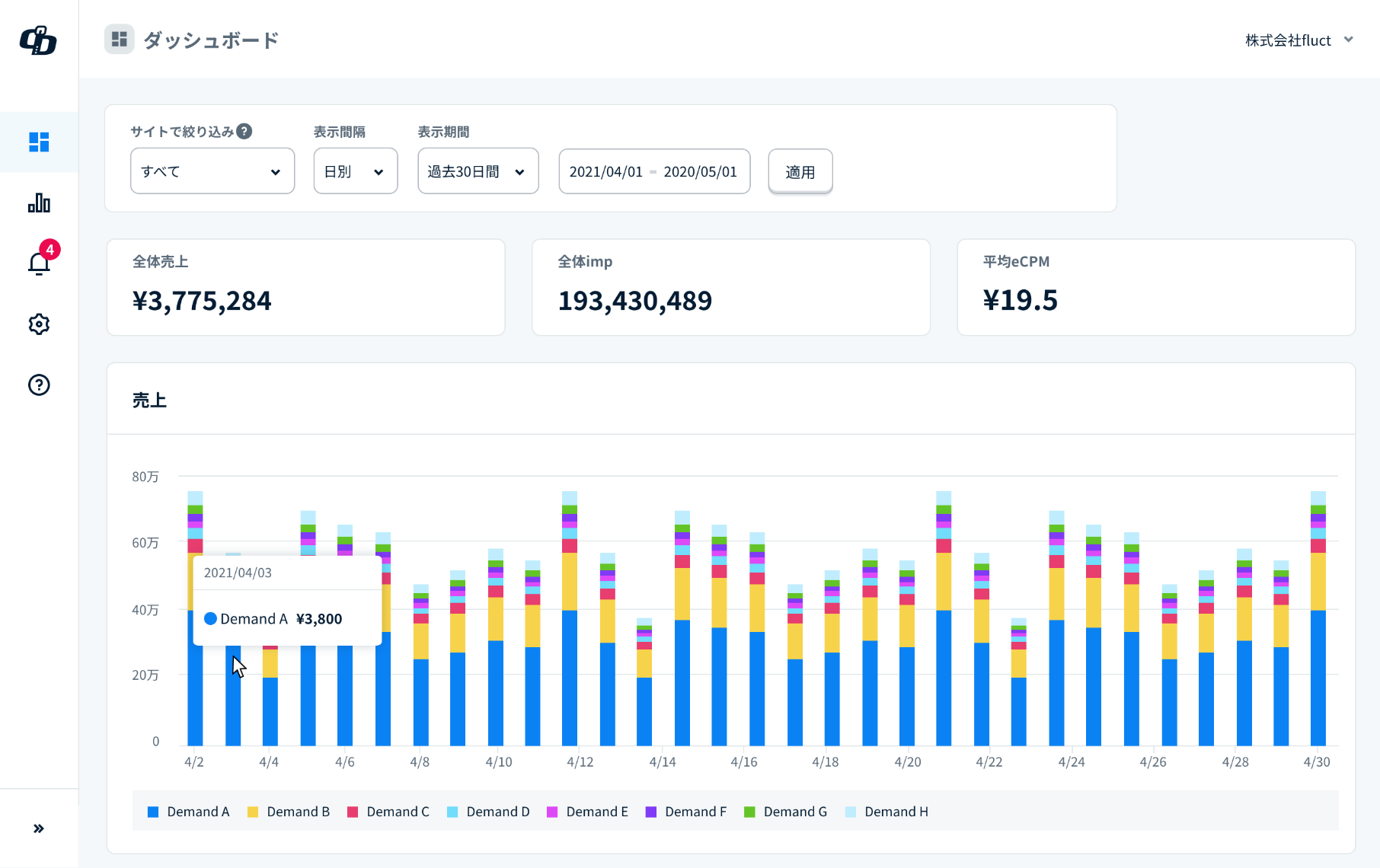Click the help tooltip icon beside サイトで絞り込み
Viewport: 1380px width, 868px height.
(244, 132)
